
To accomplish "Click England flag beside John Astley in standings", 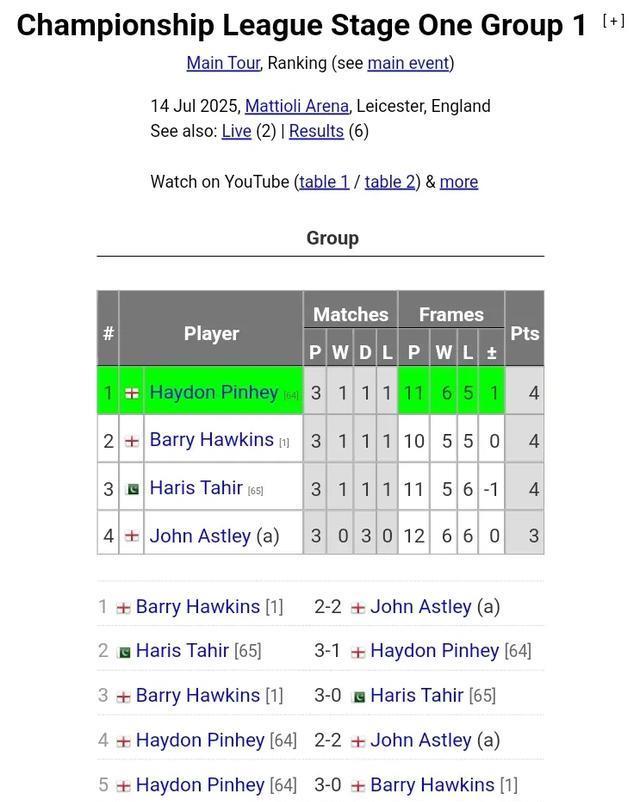I will point(132,536).
